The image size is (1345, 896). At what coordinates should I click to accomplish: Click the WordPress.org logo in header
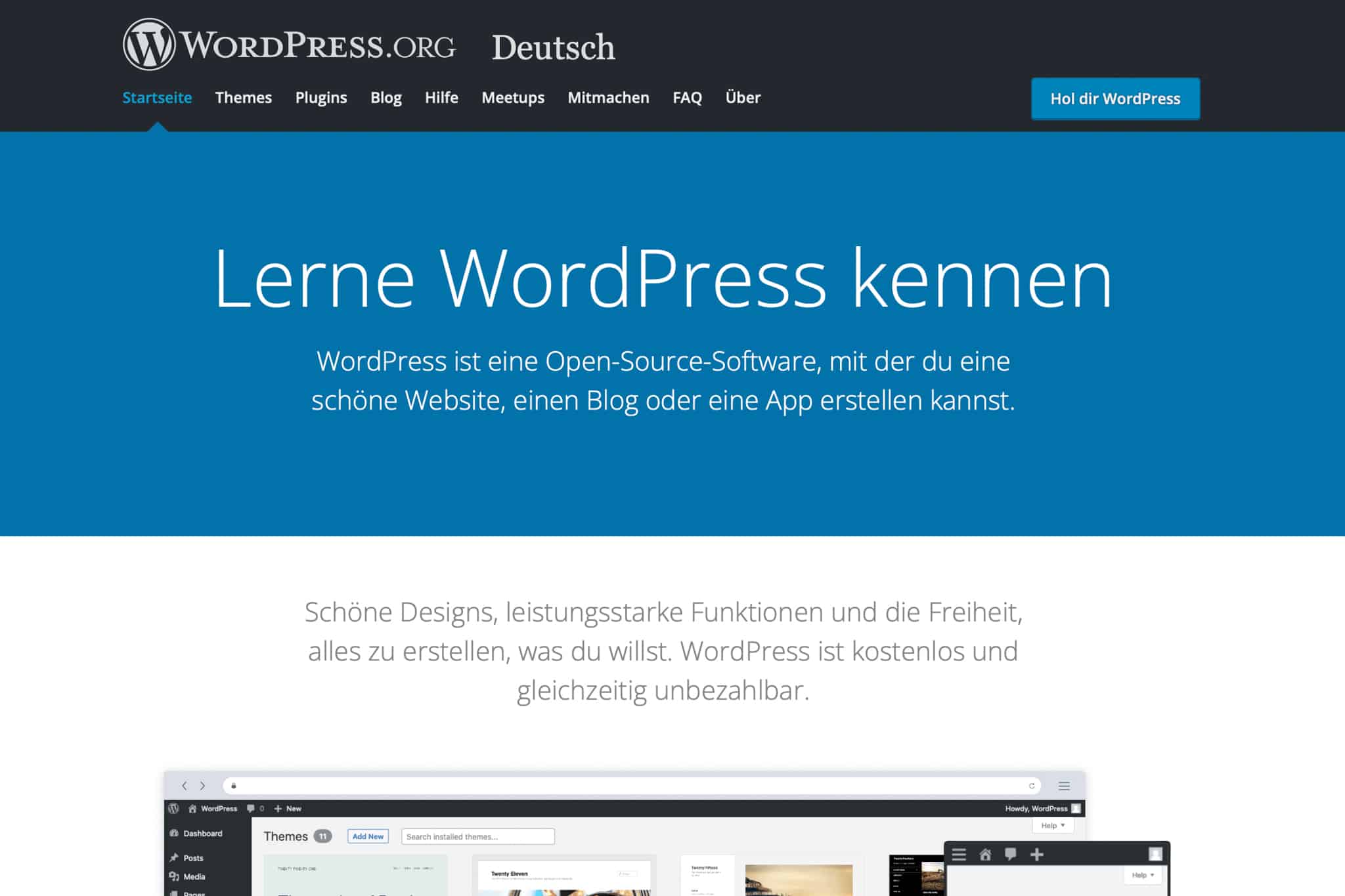289,45
